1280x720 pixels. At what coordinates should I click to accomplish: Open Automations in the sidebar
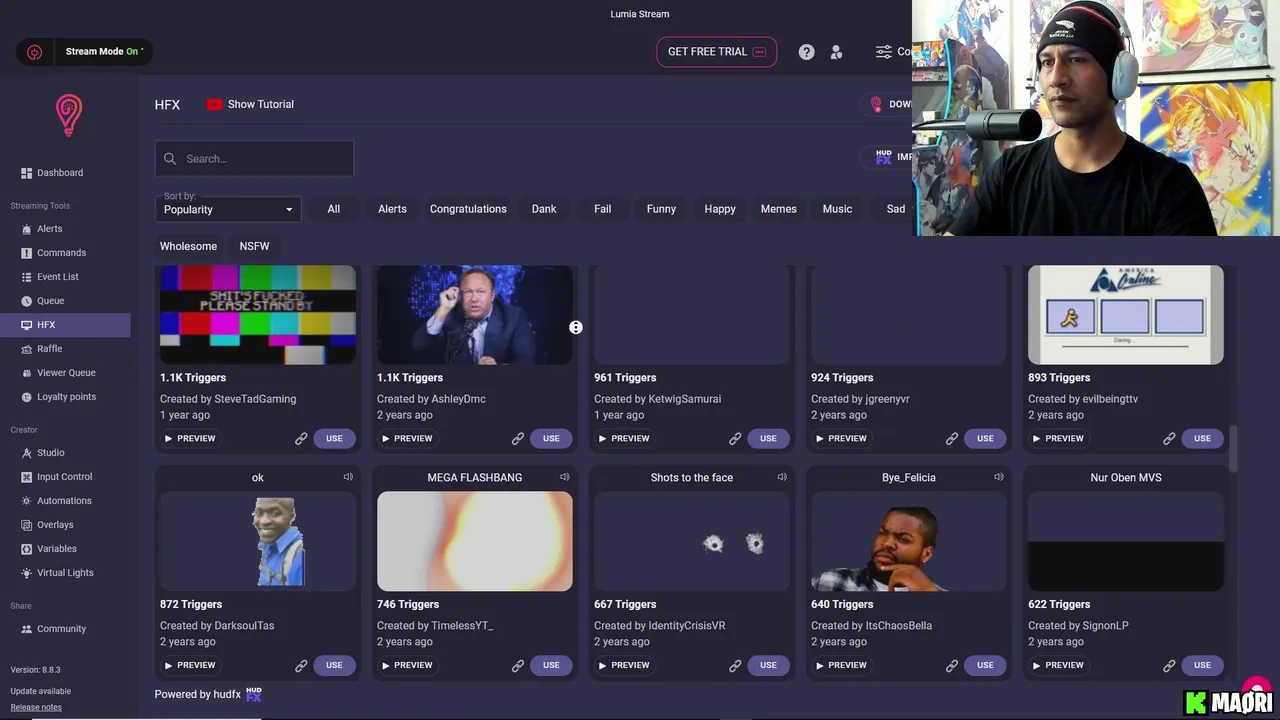pos(65,501)
